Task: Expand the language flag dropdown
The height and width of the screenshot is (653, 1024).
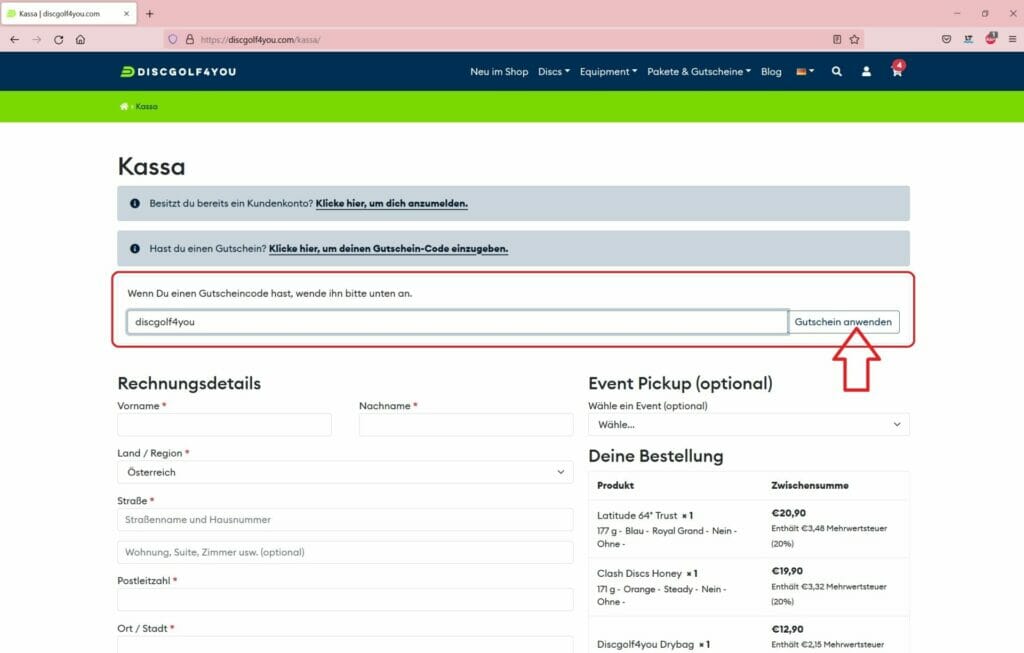Action: (x=805, y=72)
